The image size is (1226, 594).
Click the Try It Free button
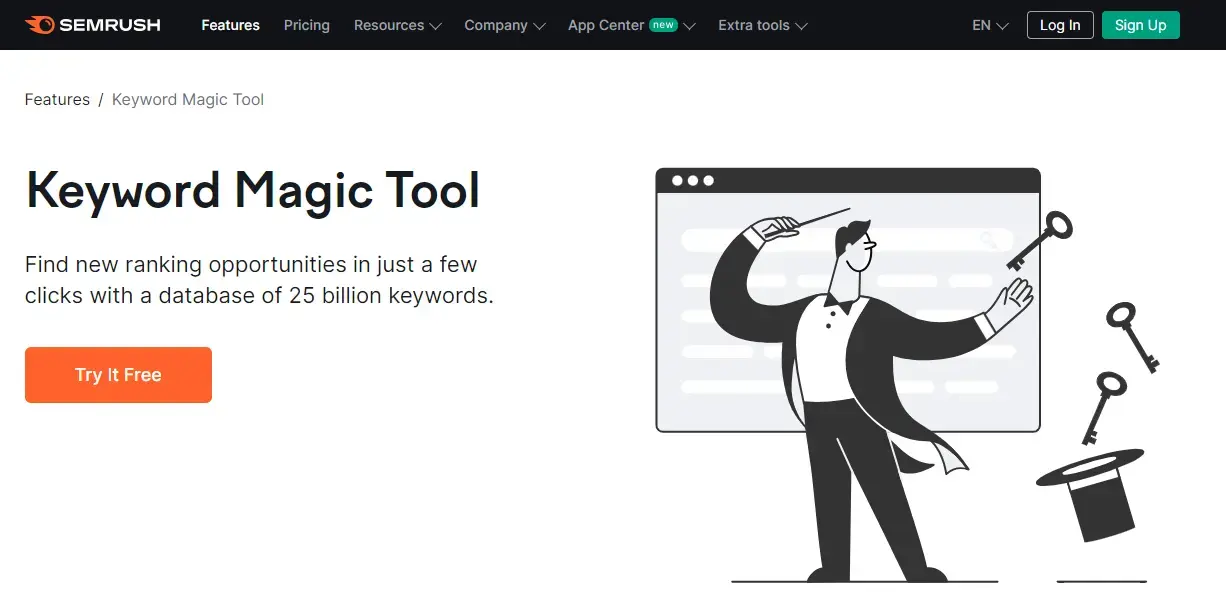[118, 374]
